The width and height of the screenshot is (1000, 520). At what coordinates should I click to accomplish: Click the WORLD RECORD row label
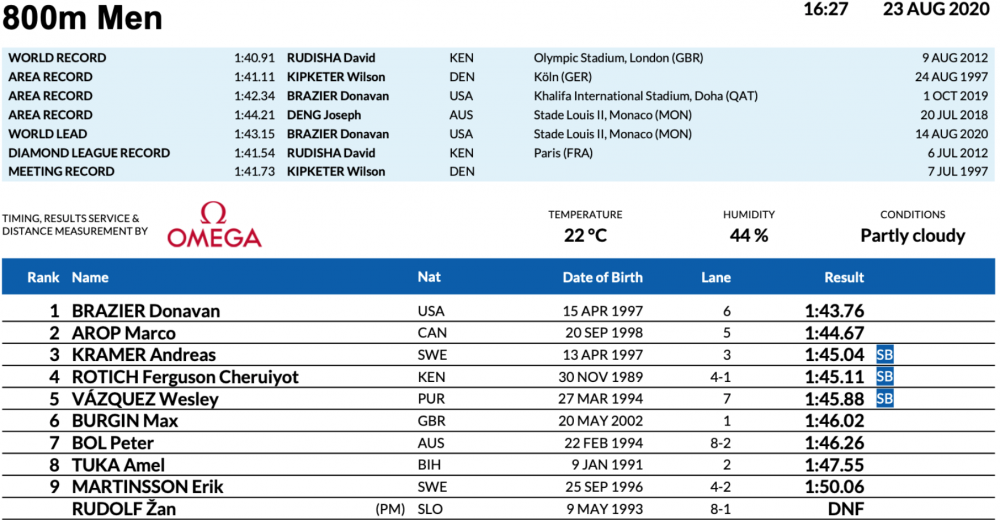(x=57, y=58)
